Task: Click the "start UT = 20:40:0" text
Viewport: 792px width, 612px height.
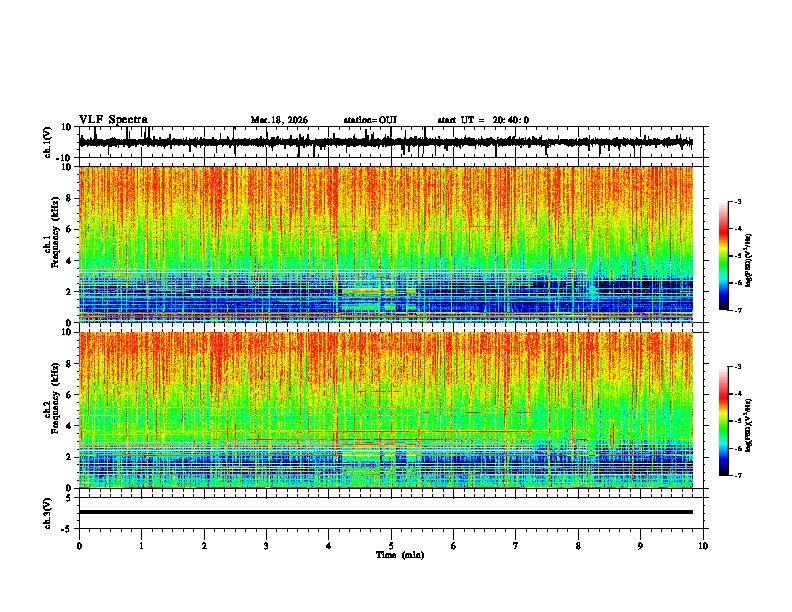Action: point(483,120)
